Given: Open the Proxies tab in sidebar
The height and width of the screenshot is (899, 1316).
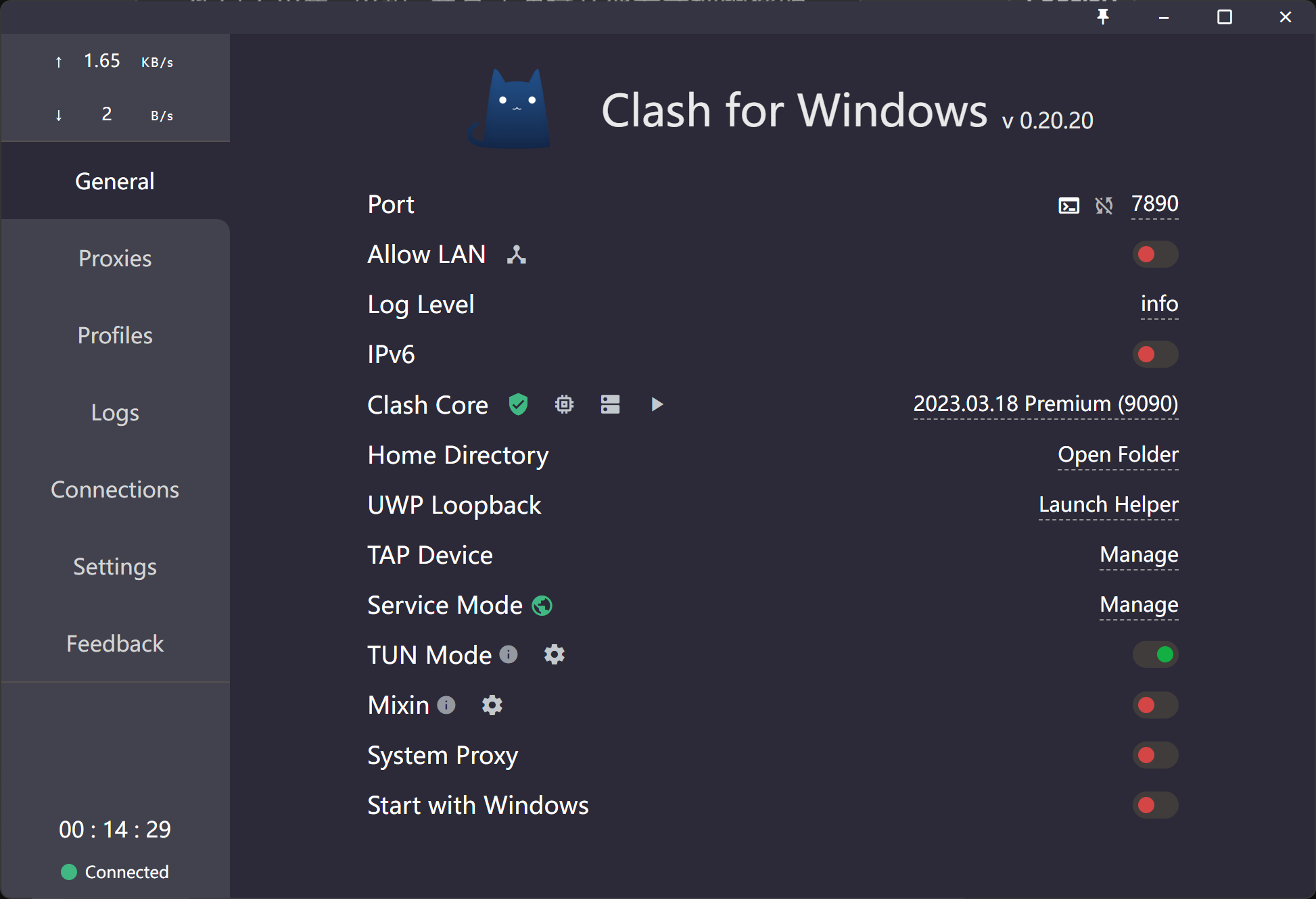Looking at the screenshot, I should pos(115,258).
